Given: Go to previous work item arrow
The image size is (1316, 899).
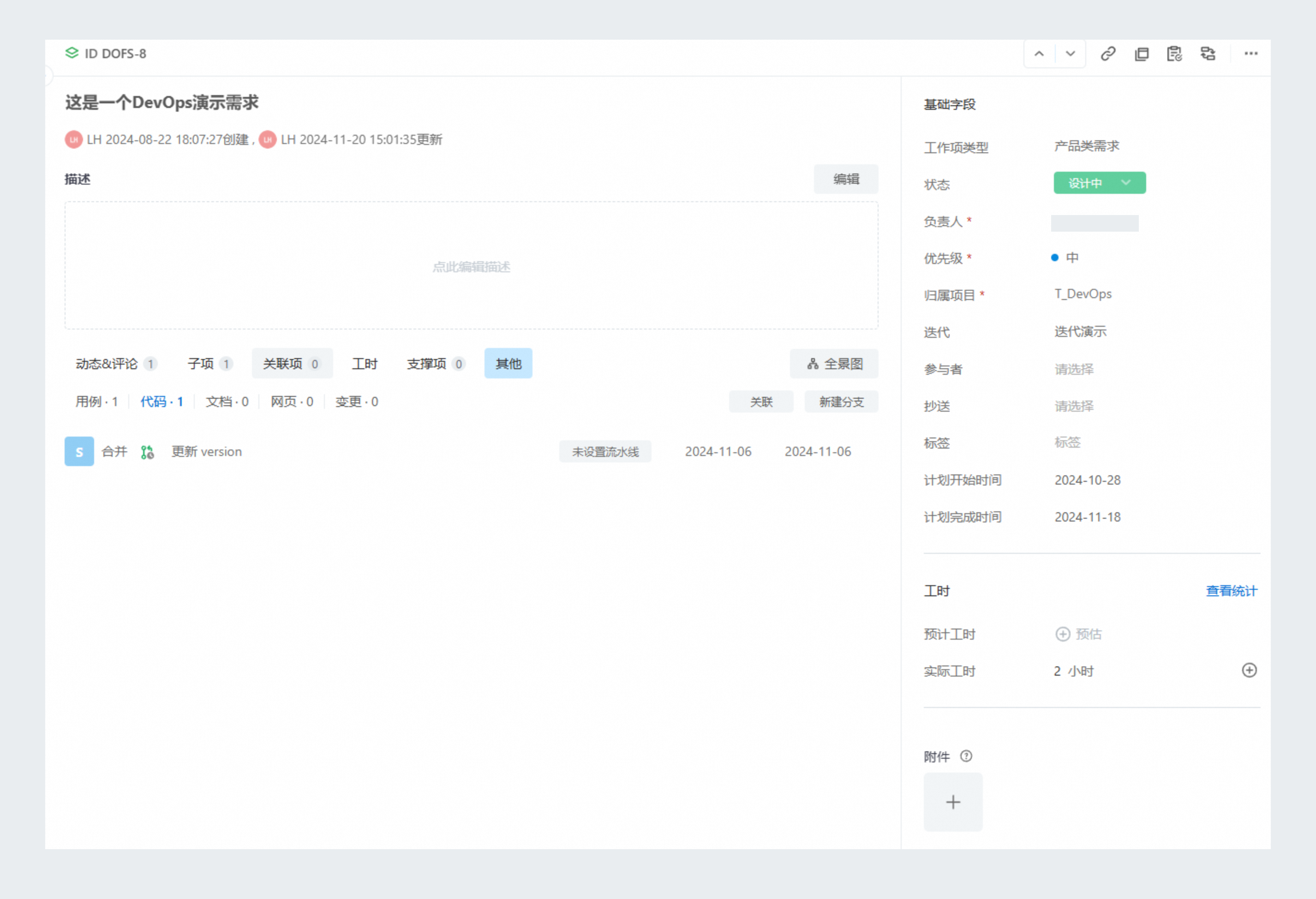Looking at the screenshot, I should point(1039,54).
